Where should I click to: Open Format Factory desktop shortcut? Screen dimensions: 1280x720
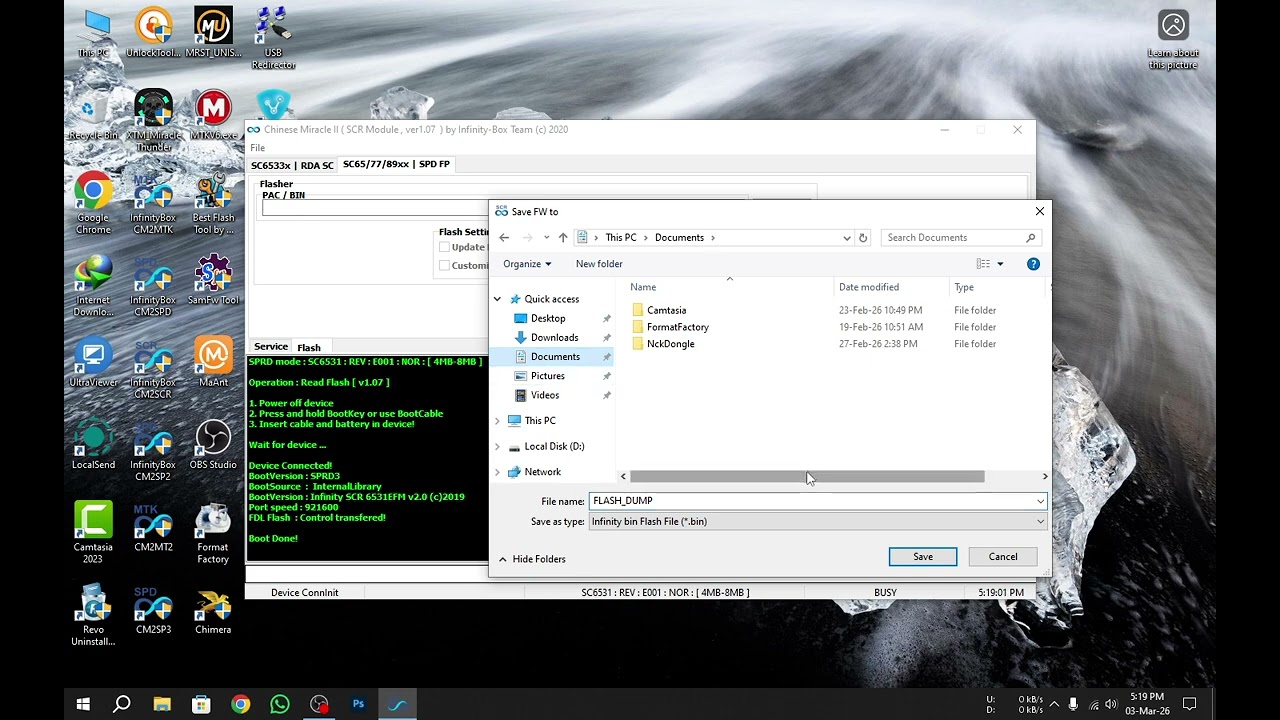pyautogui.click(x=213, y=533)
